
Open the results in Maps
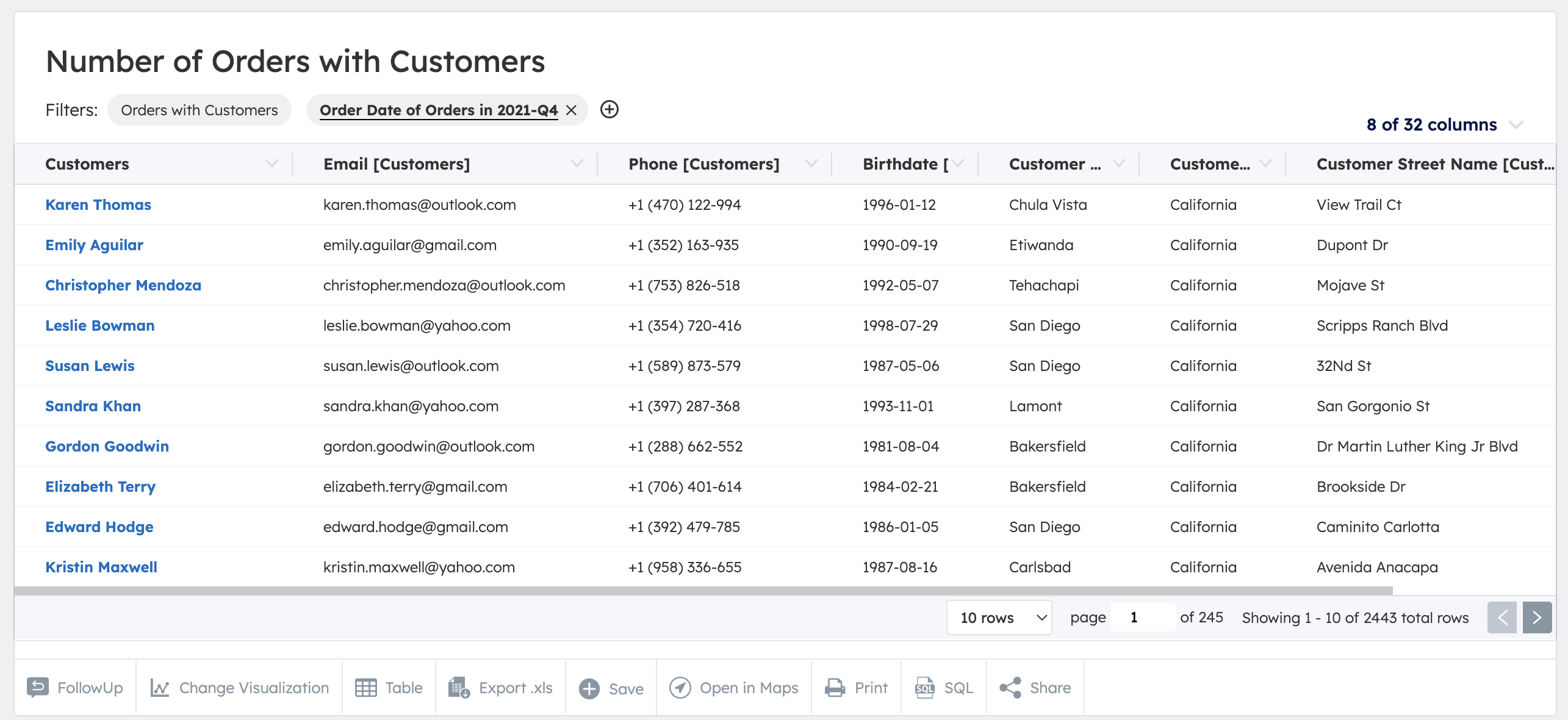pos(734,687)
